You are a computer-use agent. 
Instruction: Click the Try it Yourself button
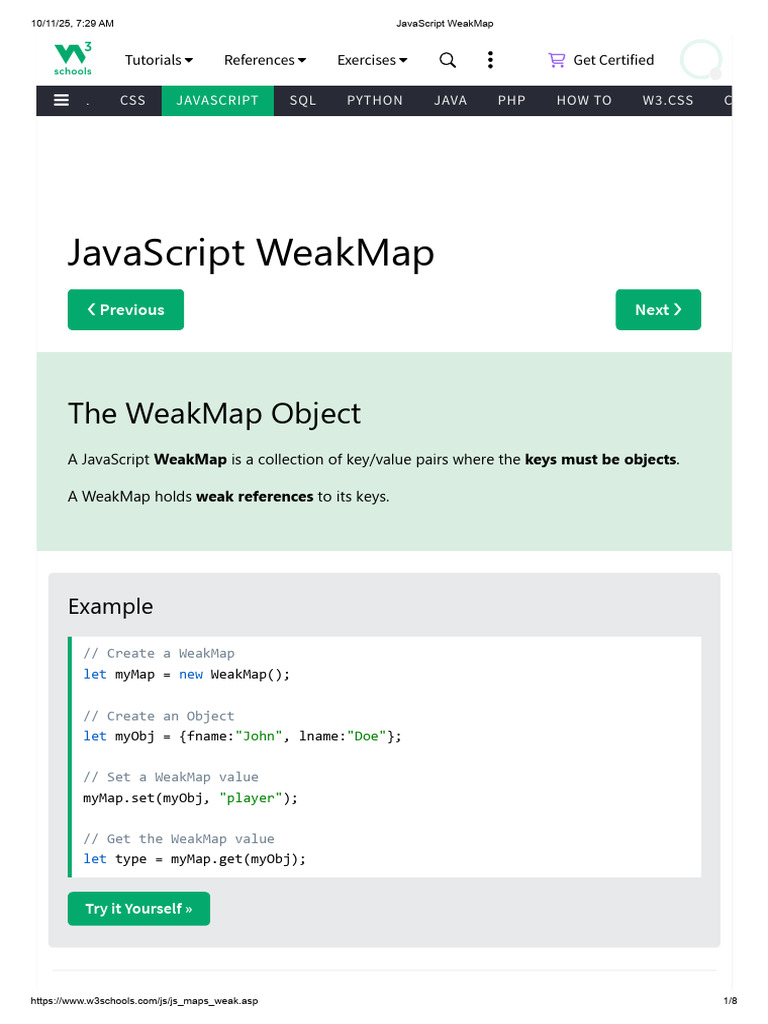pos(139,908)
